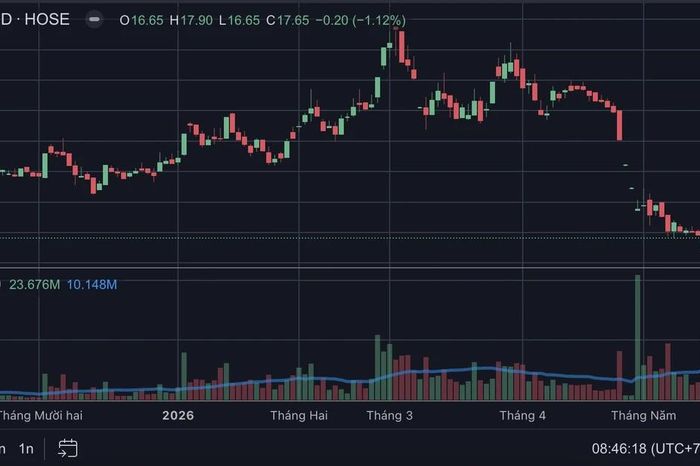Click the Tháng Hai axis label
Screen dimensions: 700x466
click(299, 416)
